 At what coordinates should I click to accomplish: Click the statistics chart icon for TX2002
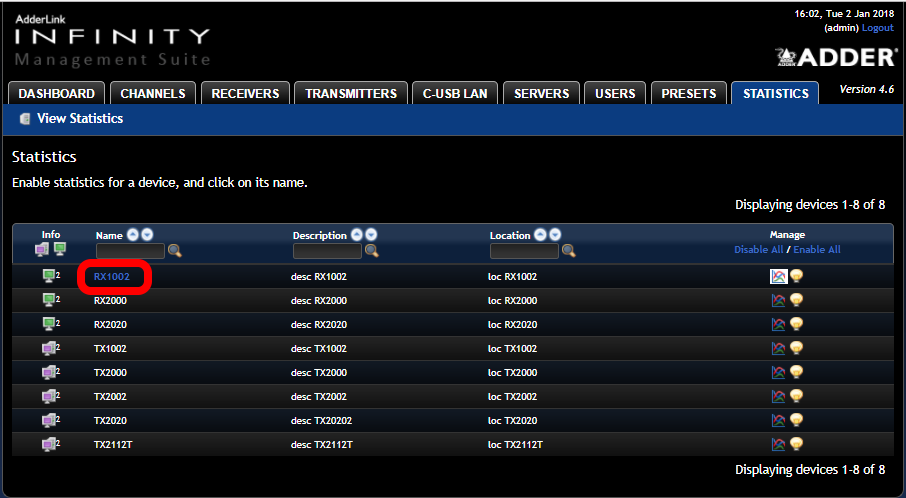click(778, 396)
